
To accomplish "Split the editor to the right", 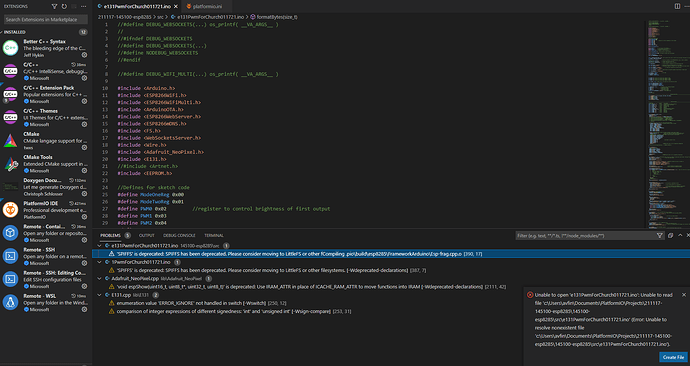I will pos(677,6).
